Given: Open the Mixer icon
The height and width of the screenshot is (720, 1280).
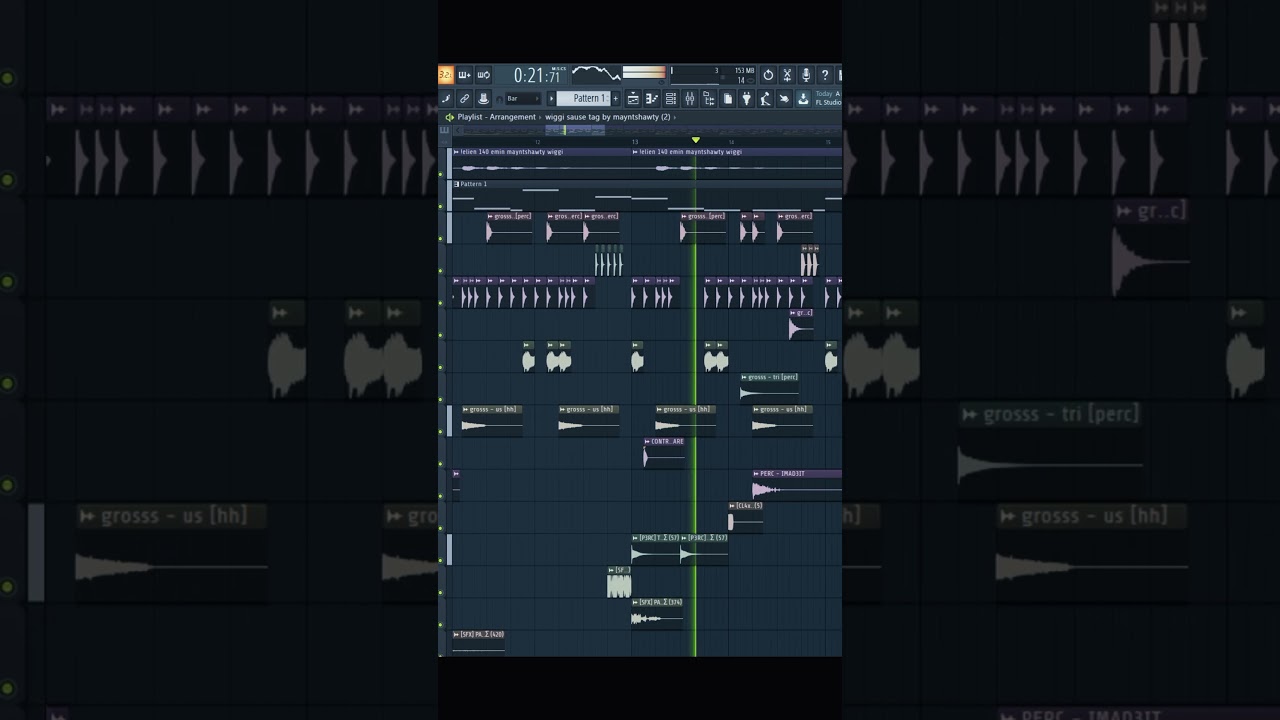Looking at the screenshot, I should [x=690, y=98].
